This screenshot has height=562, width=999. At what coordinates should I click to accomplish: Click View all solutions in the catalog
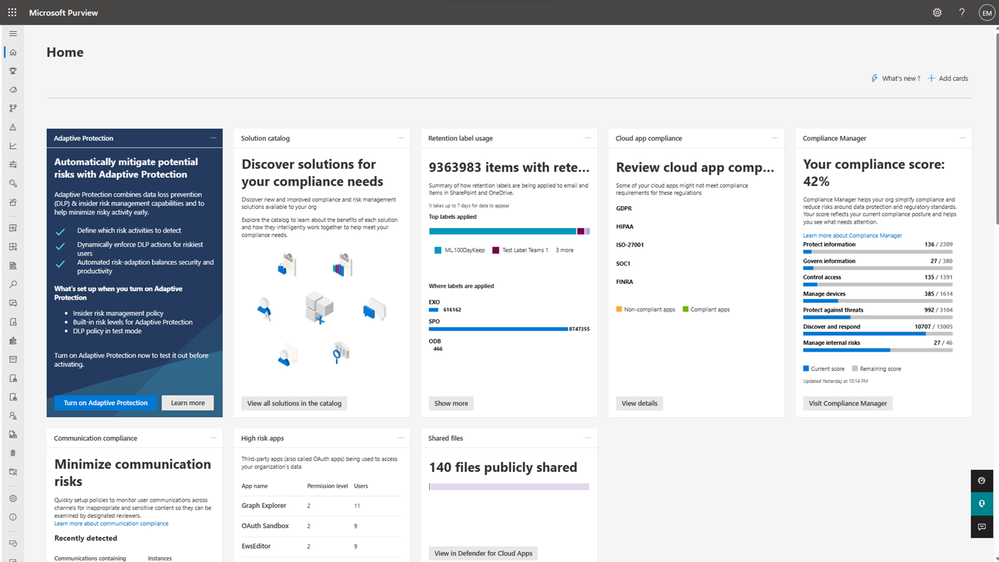(294, 403)
